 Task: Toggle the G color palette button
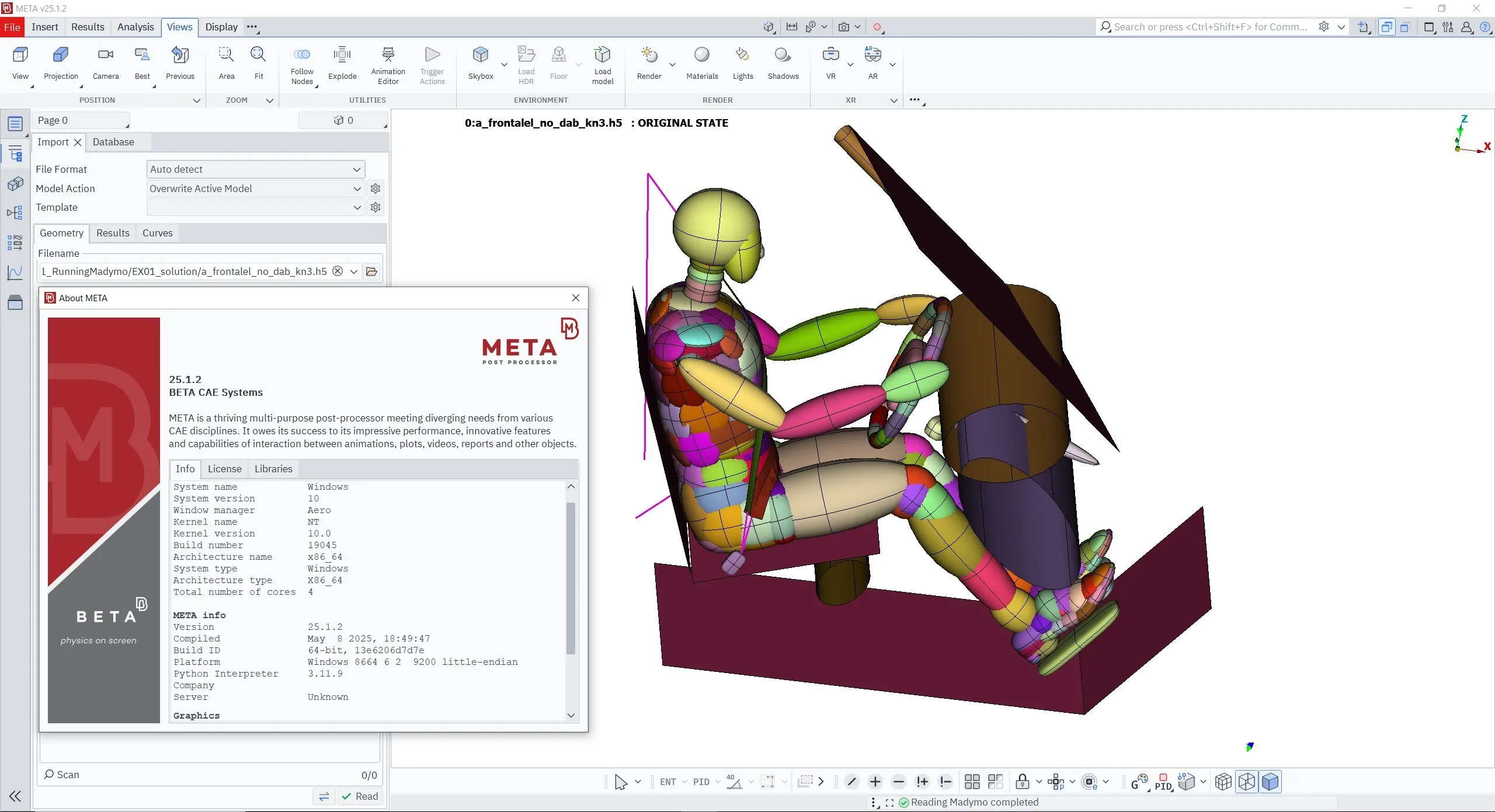tap(1139, 782)
